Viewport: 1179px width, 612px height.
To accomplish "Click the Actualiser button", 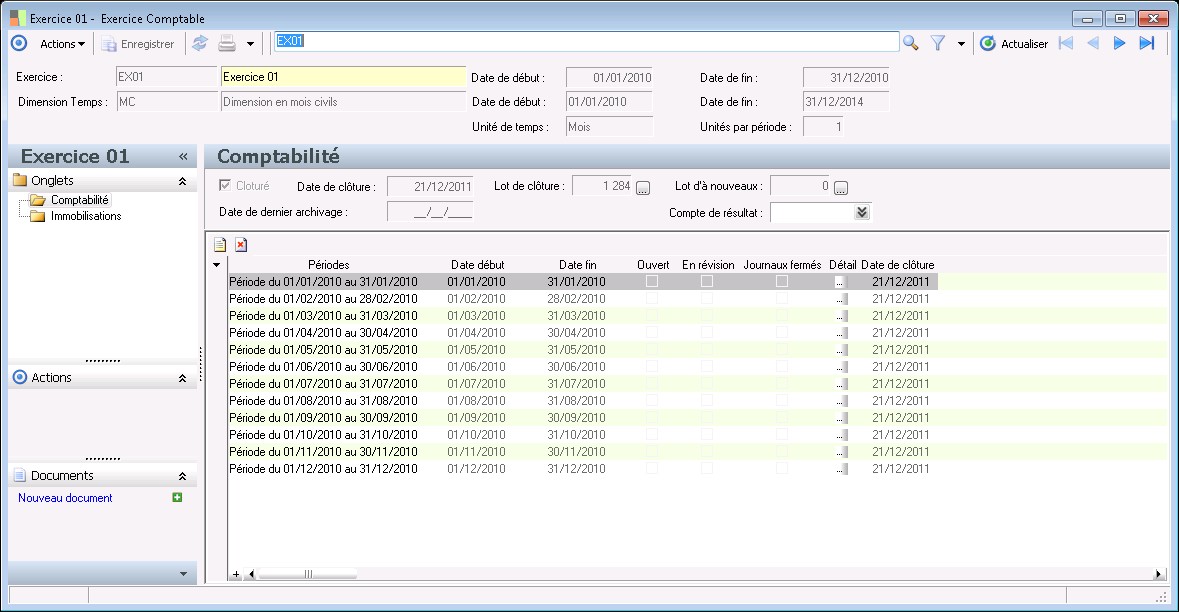I will (x=1014, y=43).
